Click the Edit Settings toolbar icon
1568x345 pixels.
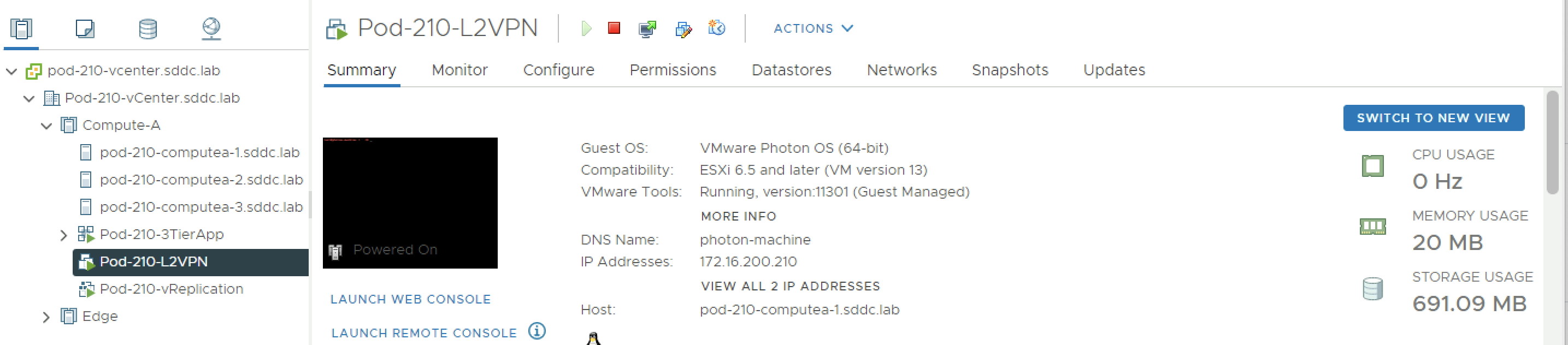click(x=683, y=28)
